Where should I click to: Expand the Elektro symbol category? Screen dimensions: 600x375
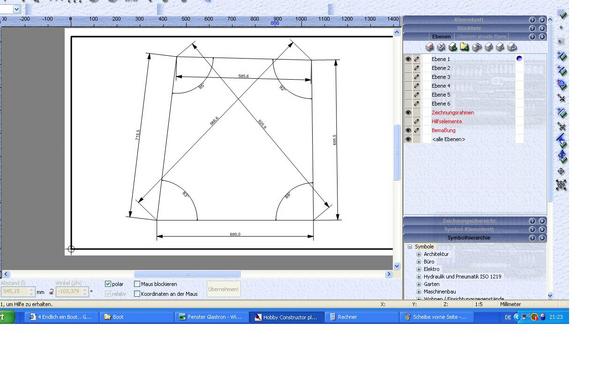(x=419, y=269)
